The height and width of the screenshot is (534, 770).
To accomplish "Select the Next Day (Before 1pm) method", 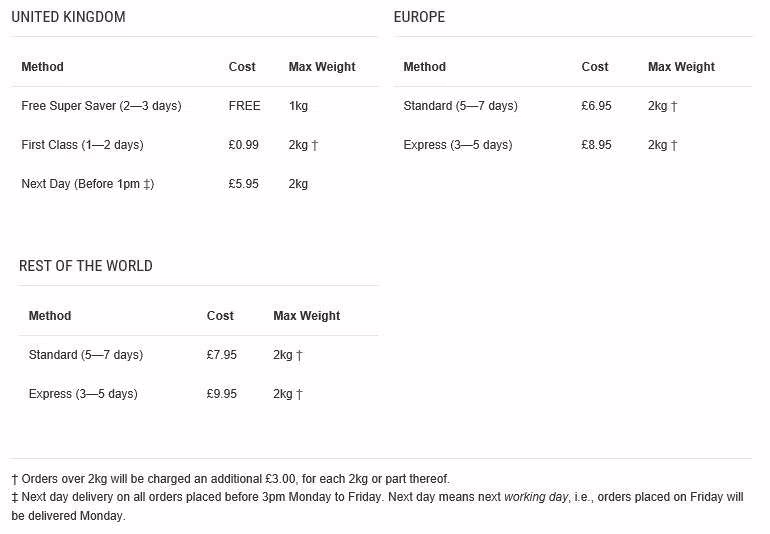I will [x=87, y=184].
